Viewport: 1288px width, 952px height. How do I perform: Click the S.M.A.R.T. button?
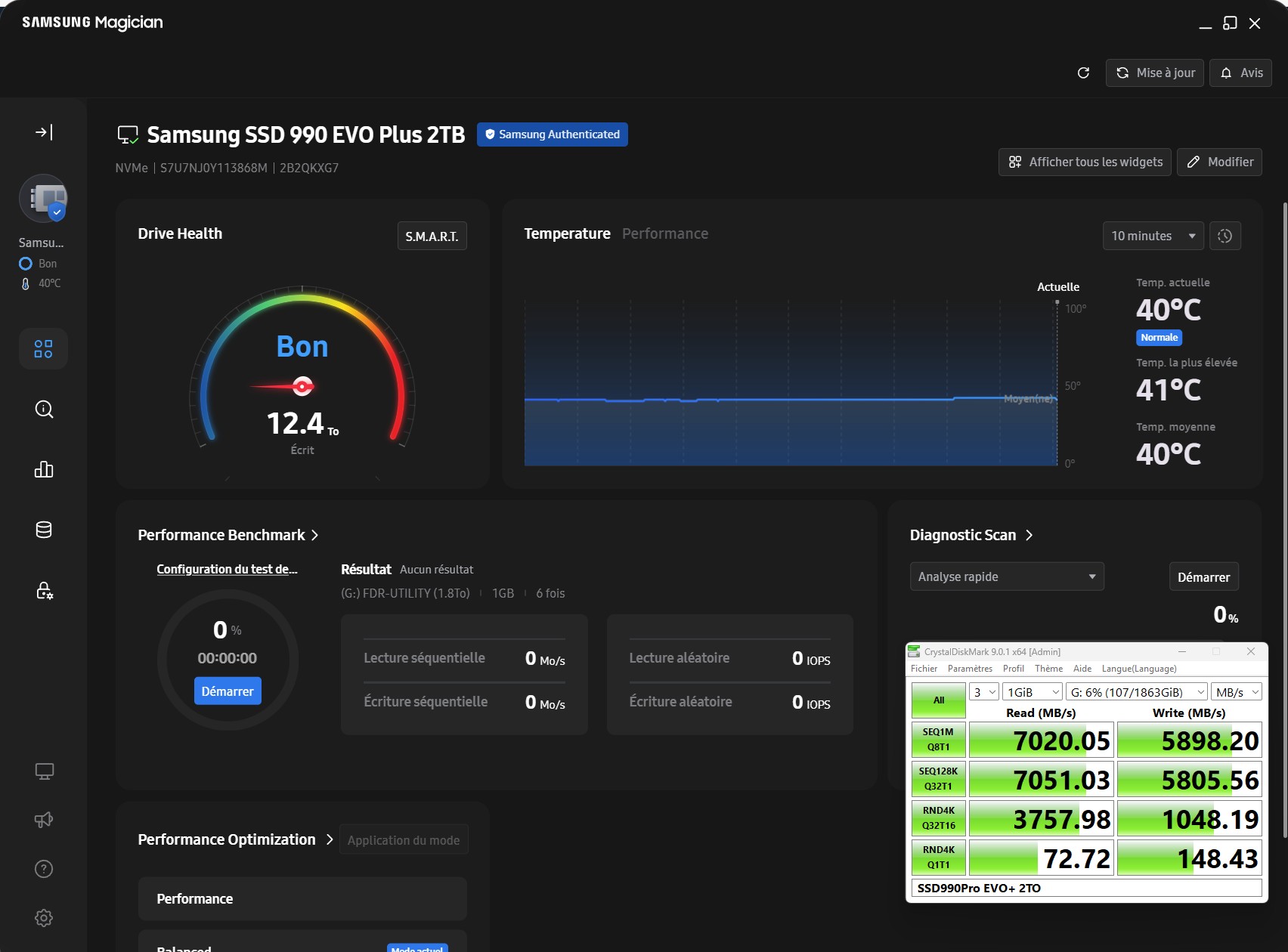pos(432,236)
